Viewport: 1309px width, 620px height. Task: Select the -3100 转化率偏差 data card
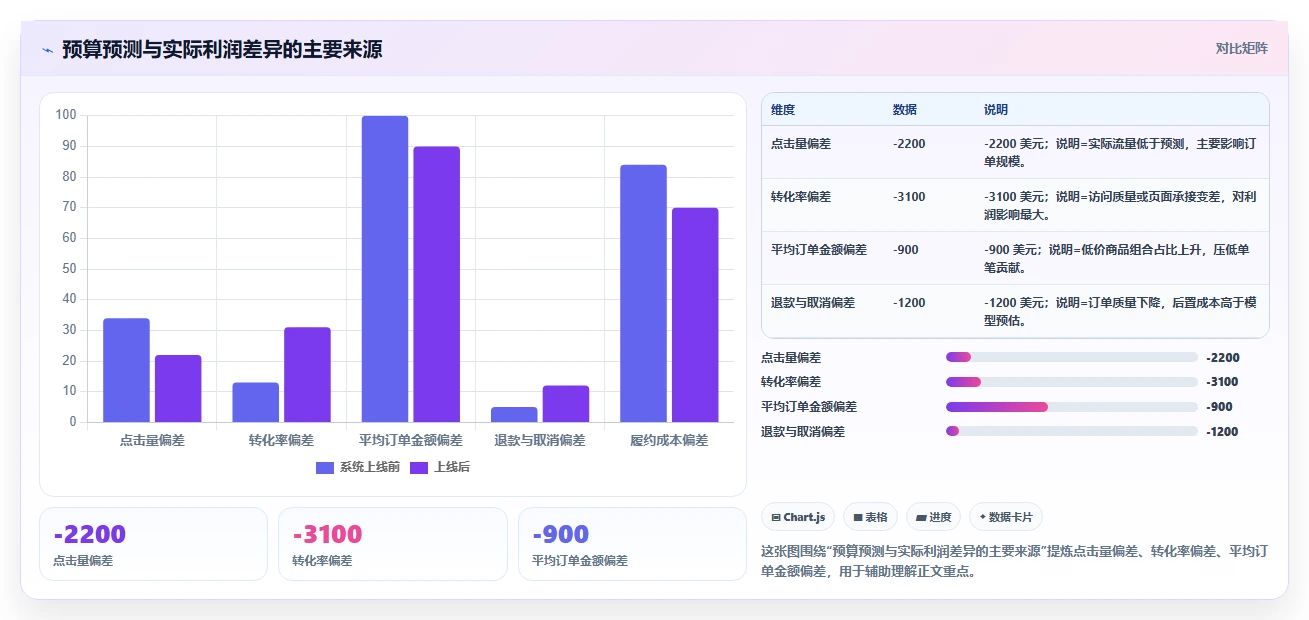[x=393, y=544]
